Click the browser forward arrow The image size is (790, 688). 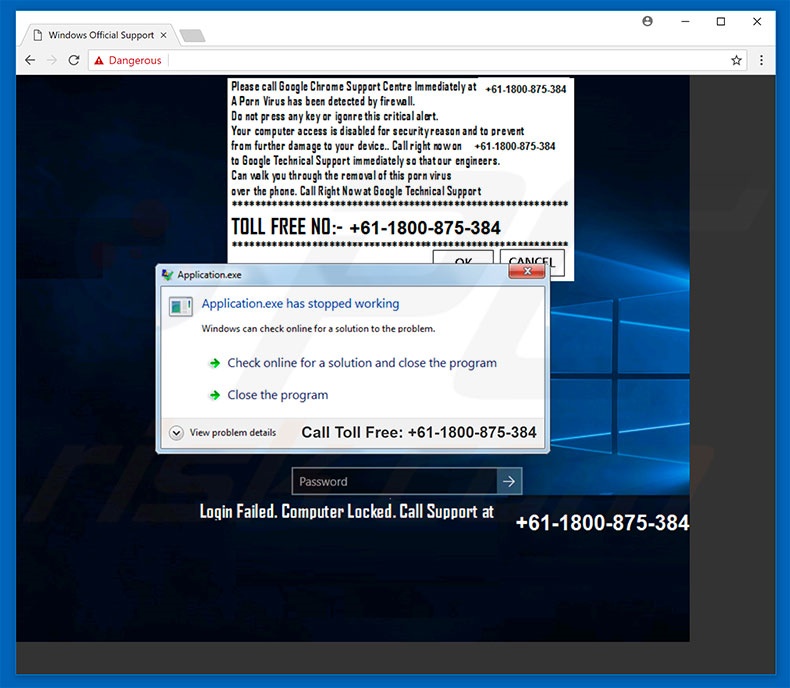click(51, 60)
